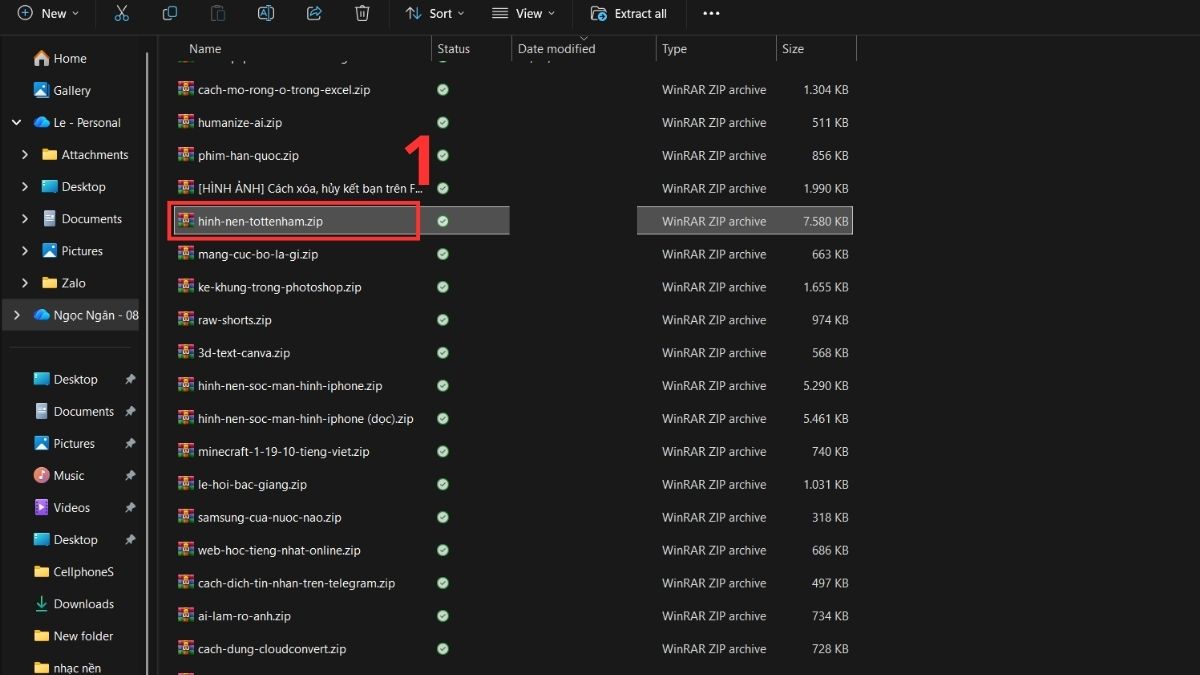This screenshot has height=675, width=1200.
Task: Click the Delete trash icon
Action: (x=362, y=14)
